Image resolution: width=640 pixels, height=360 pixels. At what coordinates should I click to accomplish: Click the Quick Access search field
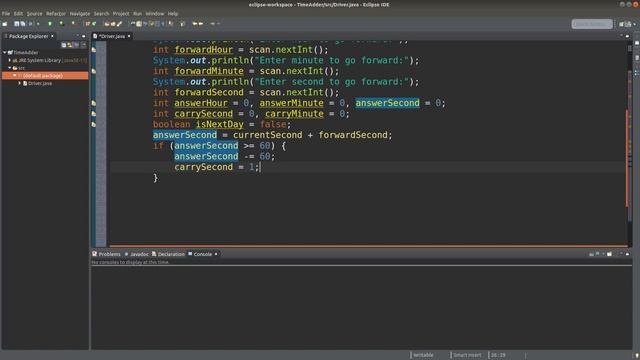(592, 24)
